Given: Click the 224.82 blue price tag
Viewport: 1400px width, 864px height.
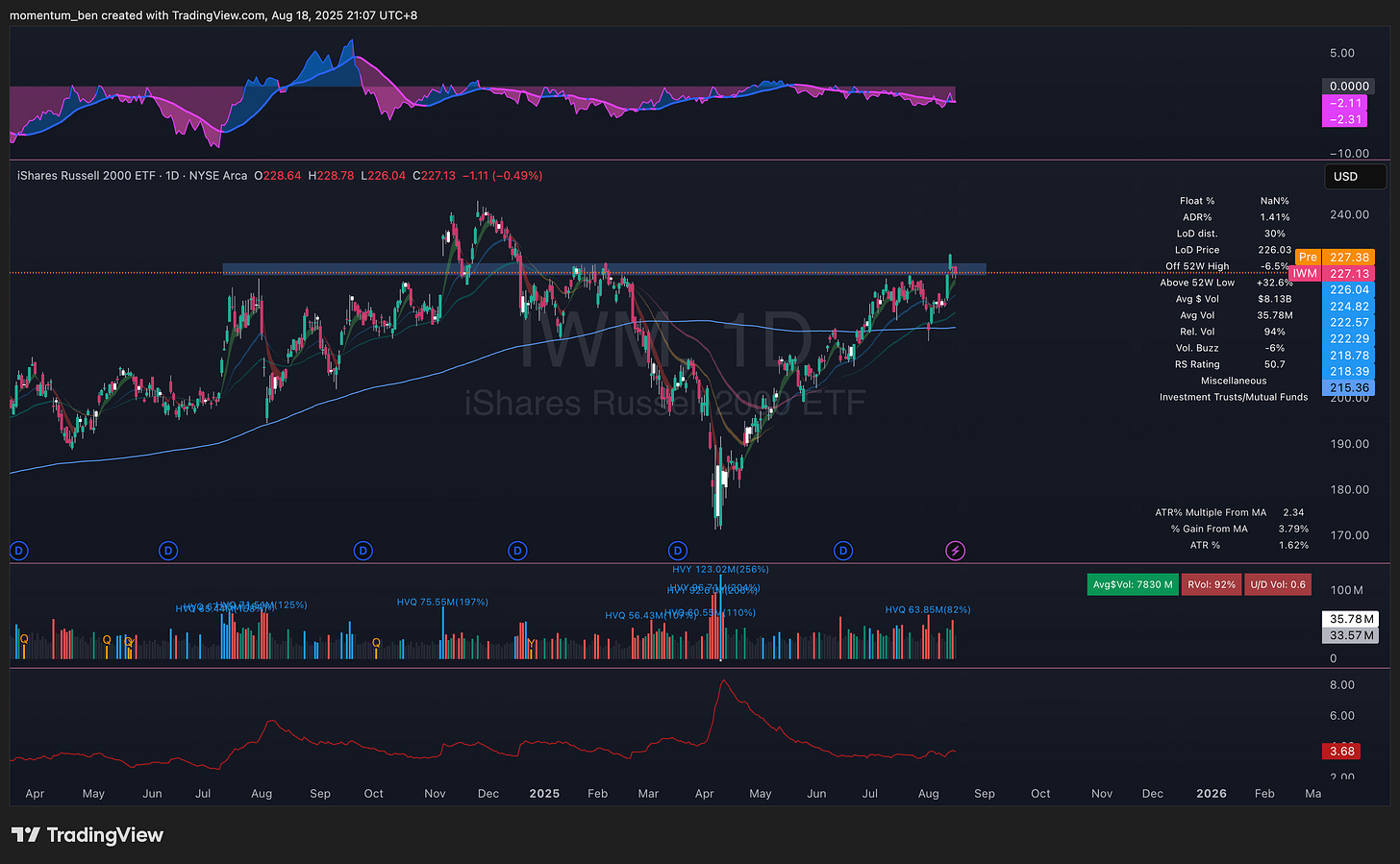Looking at the screenshot, I should 1349,307.
